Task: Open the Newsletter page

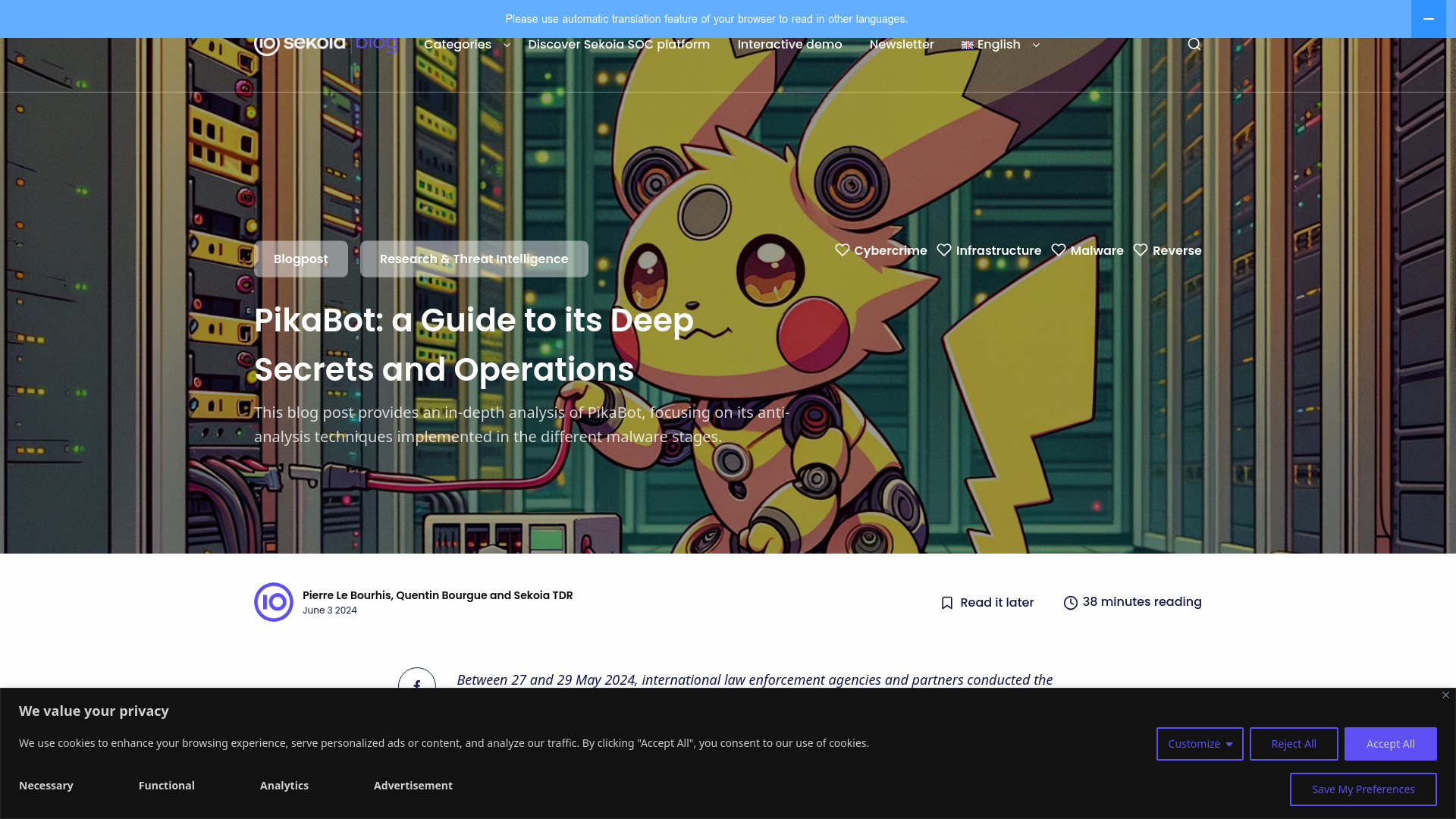Action: pos(902,45)
